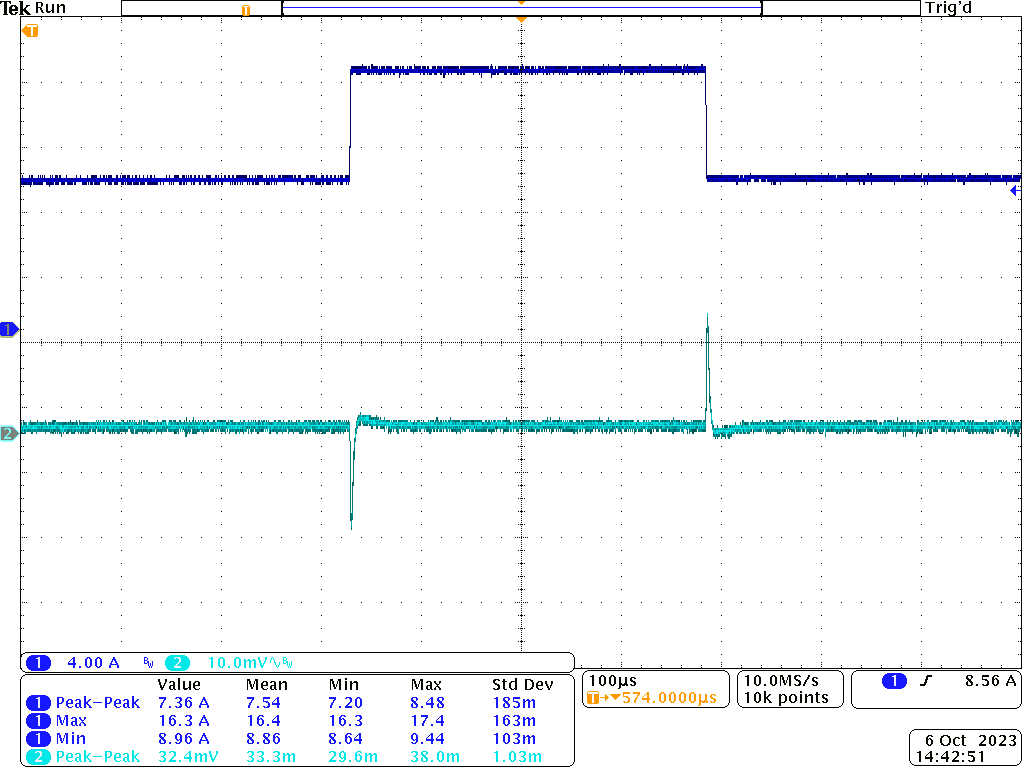
Task: Click the channel 1 badge on Peak-Peak row
Action: click(38, 703)
